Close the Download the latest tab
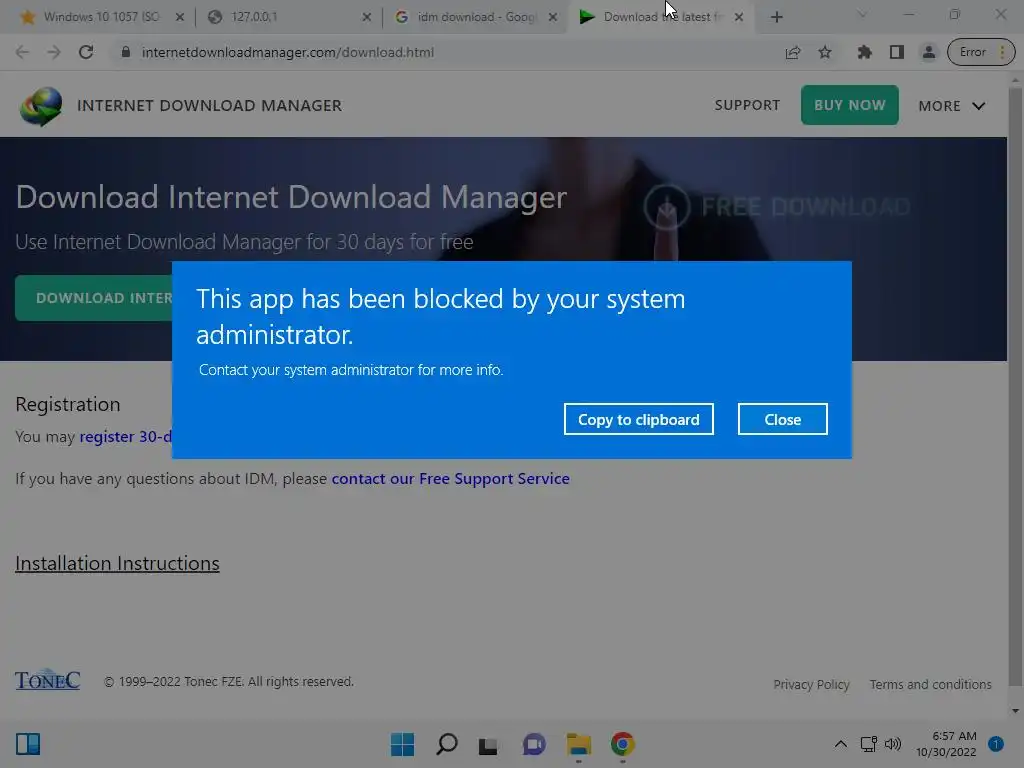 pos(739,18)
